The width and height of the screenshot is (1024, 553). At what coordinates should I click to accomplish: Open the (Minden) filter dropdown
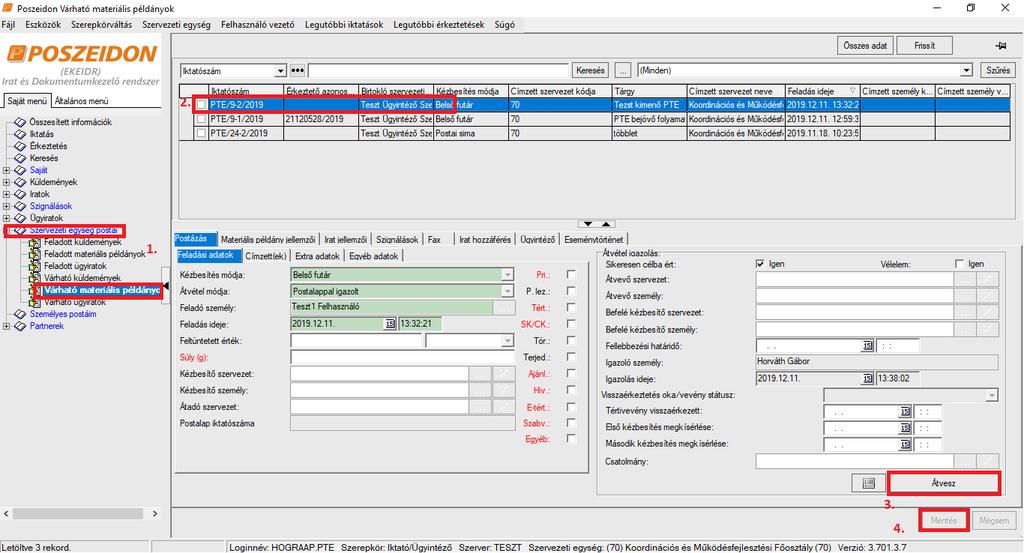[x=967, y=71]
